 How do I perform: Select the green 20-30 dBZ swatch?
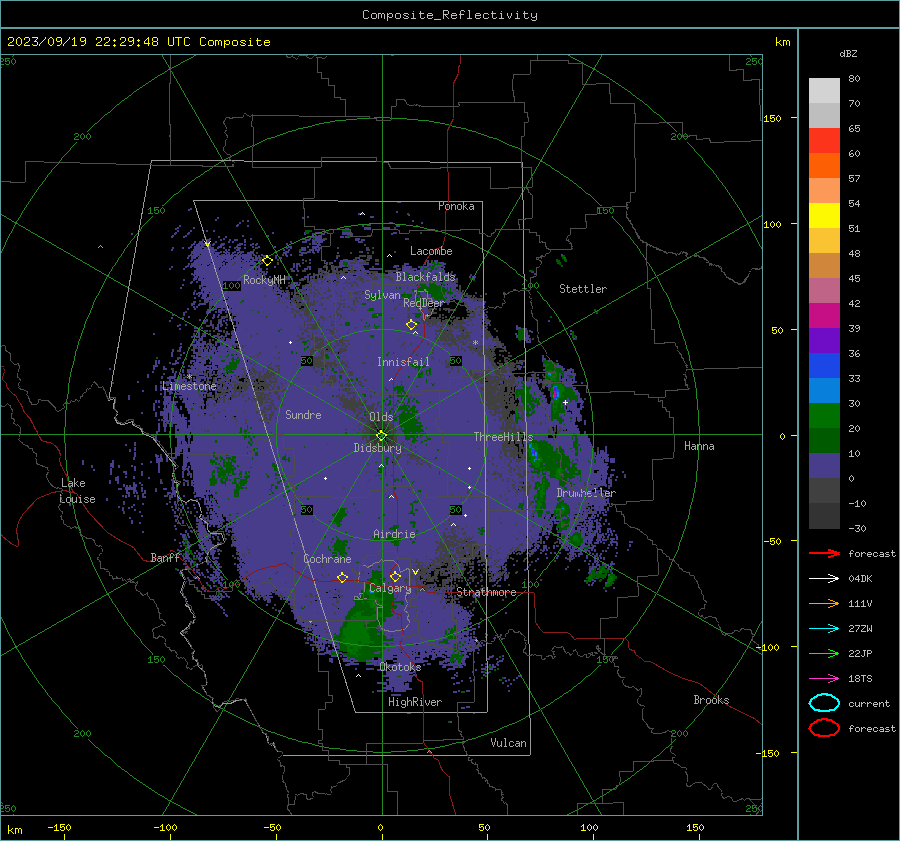(x=824, y=415)
